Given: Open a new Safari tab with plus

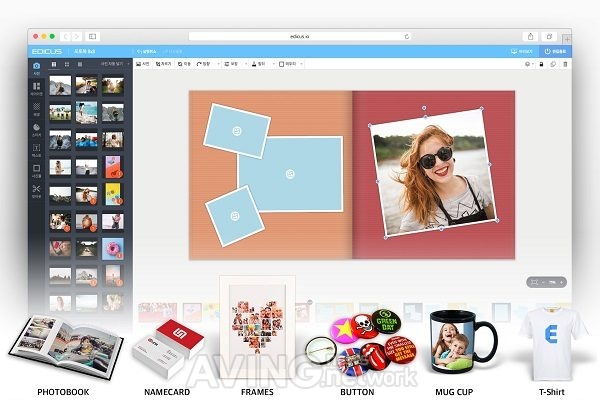Looking at the screenshot, I should tap(567, 39).
